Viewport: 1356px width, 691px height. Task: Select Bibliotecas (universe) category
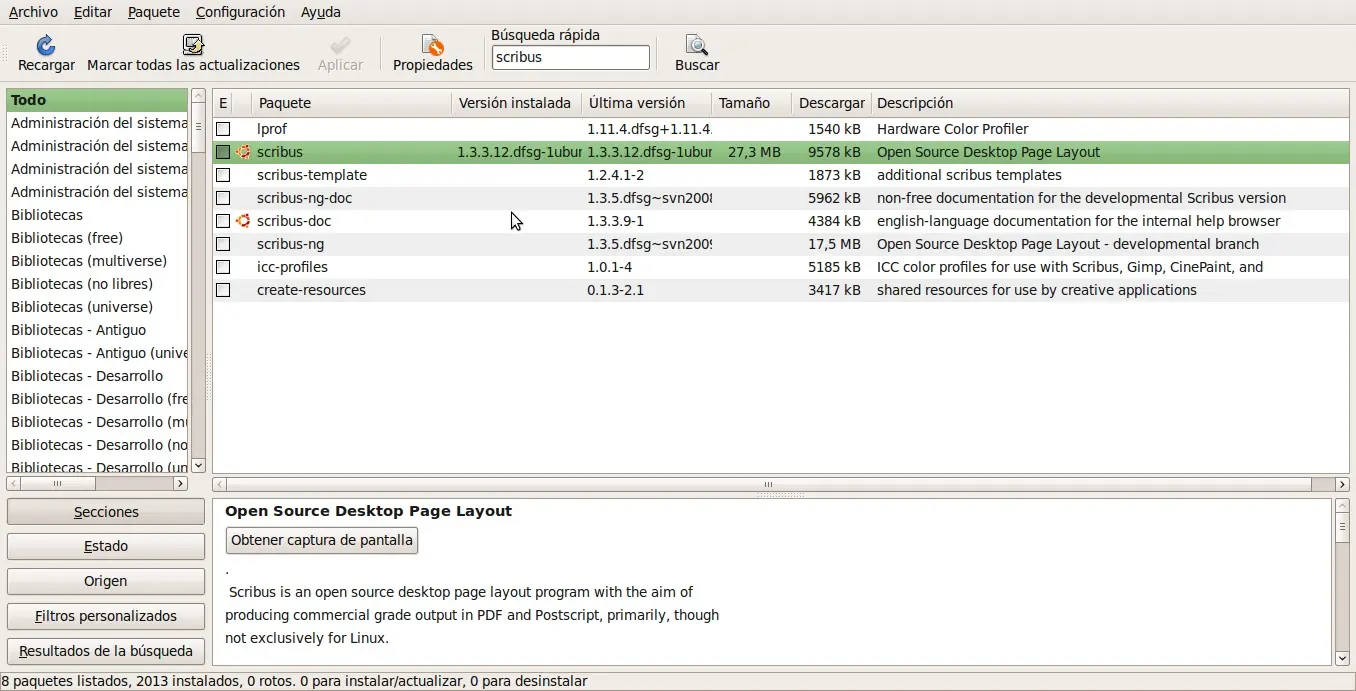pos(98,307)
